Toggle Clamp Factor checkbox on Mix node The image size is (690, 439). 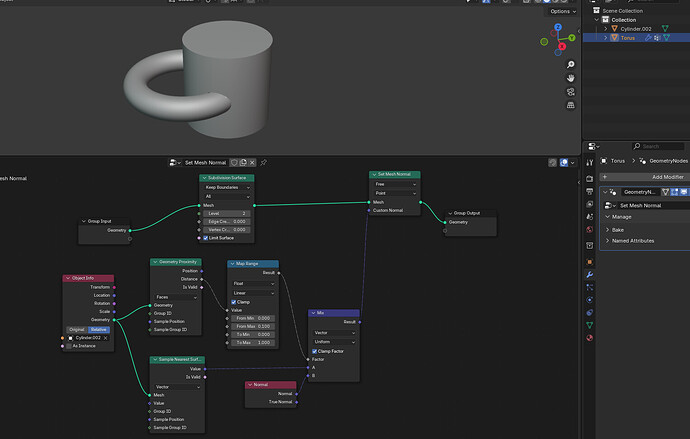coord(315,351)
